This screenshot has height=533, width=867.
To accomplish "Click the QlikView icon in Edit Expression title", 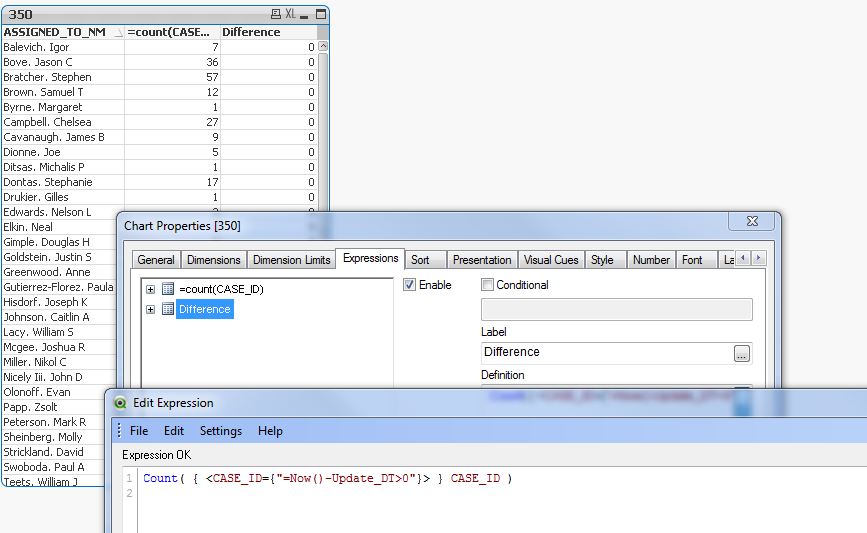I will tap(121, 403).
